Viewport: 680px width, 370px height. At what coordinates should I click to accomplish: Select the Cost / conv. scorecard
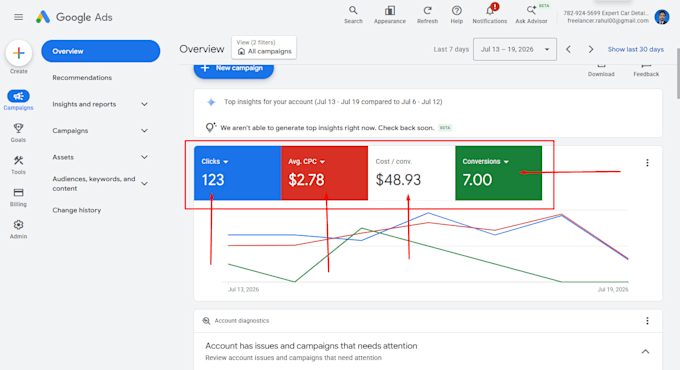412,173
